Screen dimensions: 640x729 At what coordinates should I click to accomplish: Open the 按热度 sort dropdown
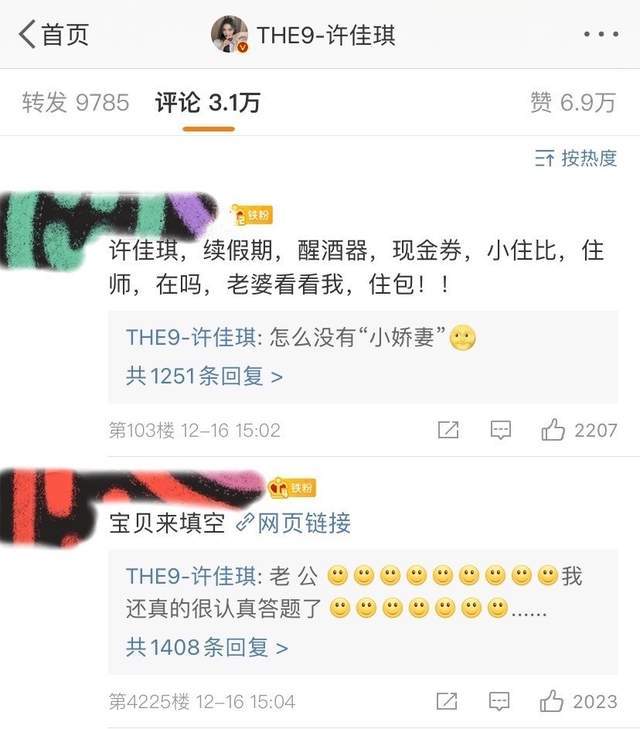[x=576, y=159]
